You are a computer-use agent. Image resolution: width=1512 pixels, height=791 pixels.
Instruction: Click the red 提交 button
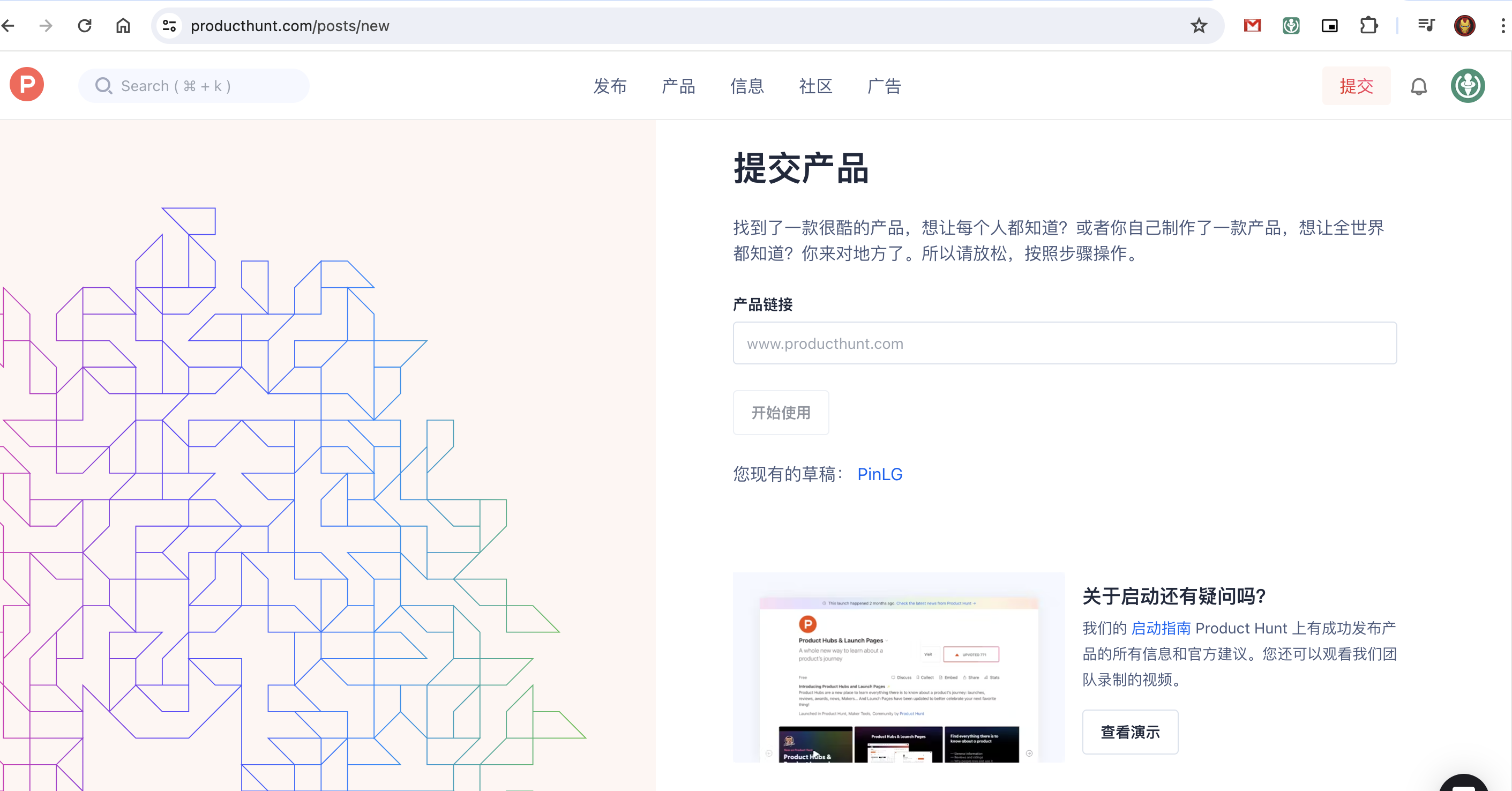pyautogui.click(x=1356, y=86)
